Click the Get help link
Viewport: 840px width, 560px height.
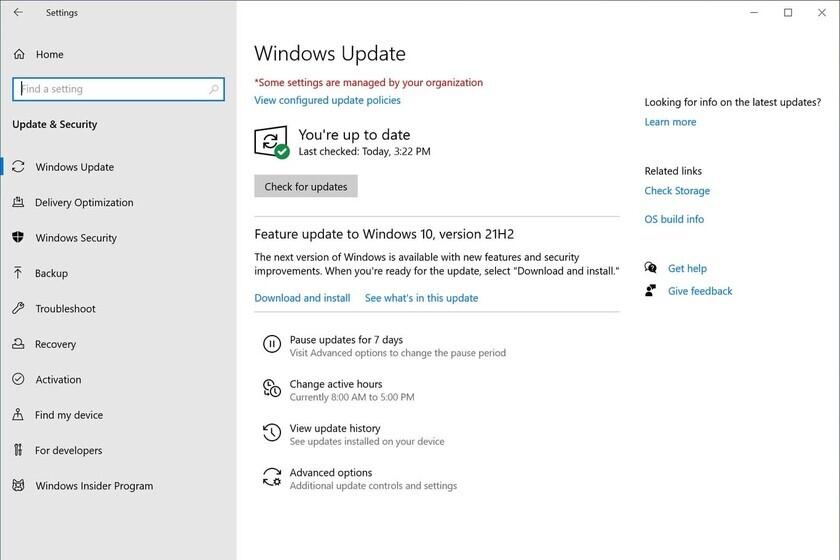pyautogui.click(x=687, y=268)
